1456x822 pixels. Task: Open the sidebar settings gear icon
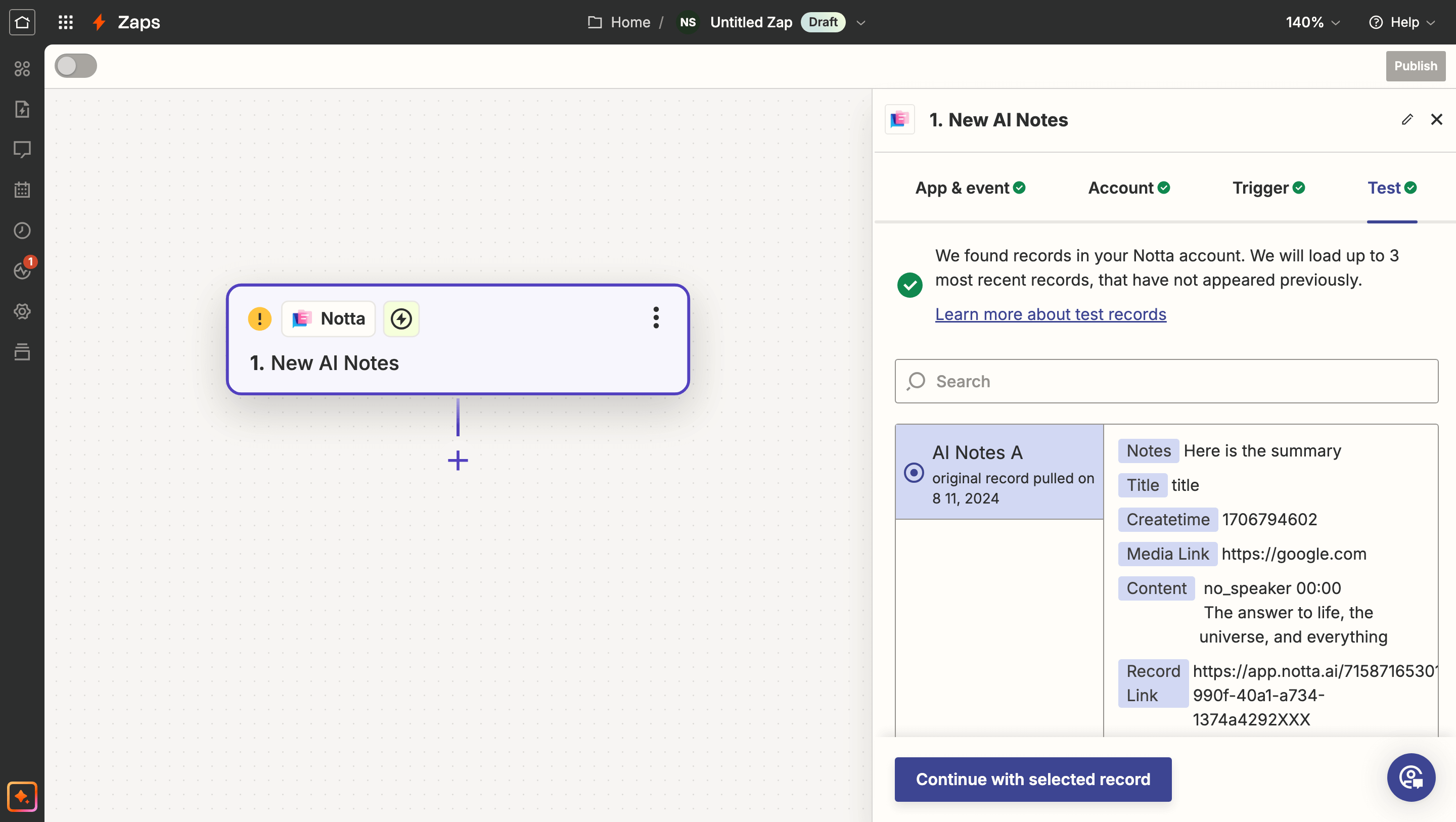tap(22, 311)
